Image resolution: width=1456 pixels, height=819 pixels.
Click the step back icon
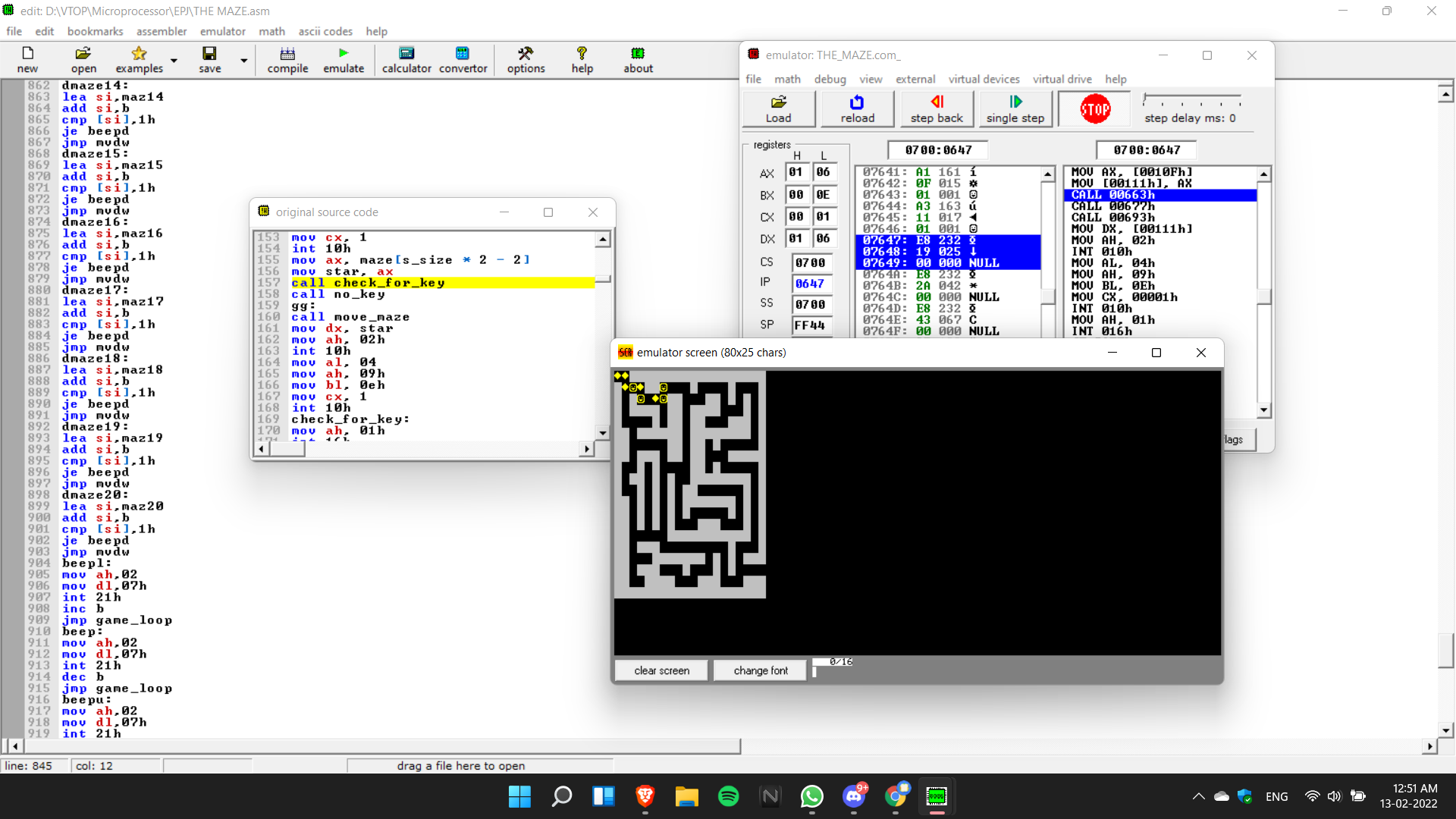pyautogui.click(x=937, y=108)
